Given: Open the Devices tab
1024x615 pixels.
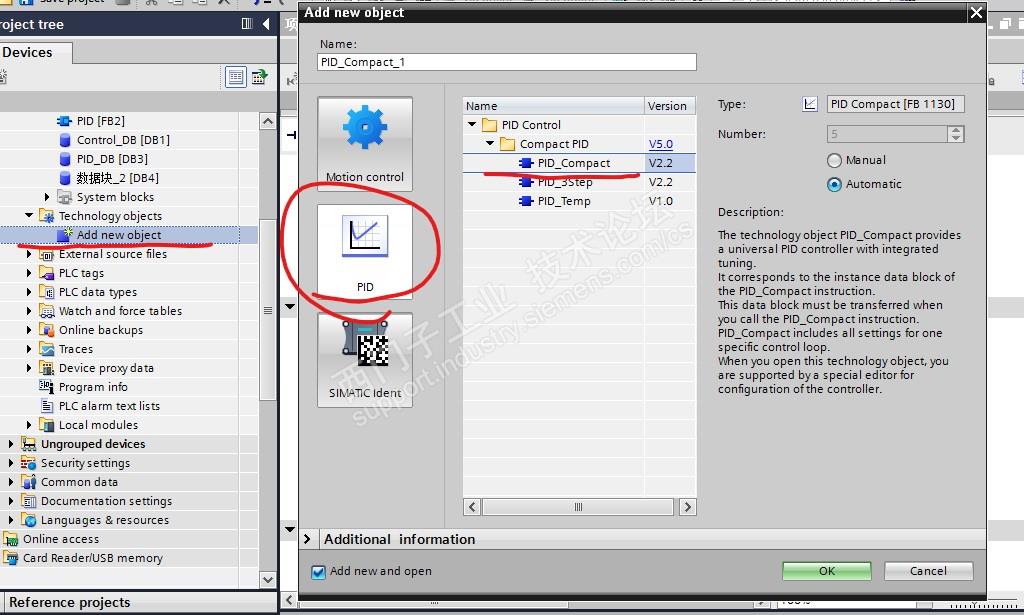Looking at the screenshot, I should coord(35,52).
